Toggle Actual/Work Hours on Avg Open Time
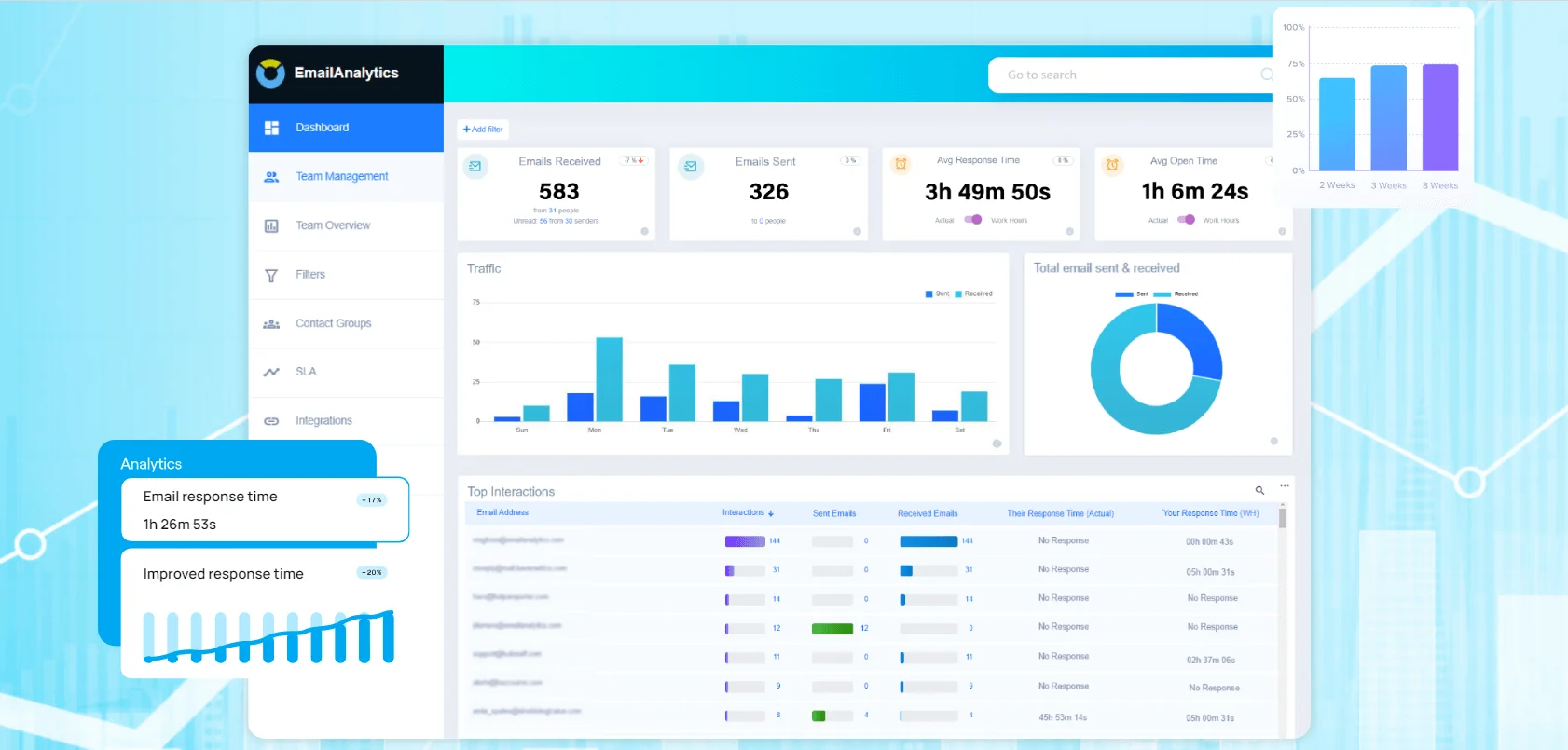Screen dimensions: 1568x750 1186,220
